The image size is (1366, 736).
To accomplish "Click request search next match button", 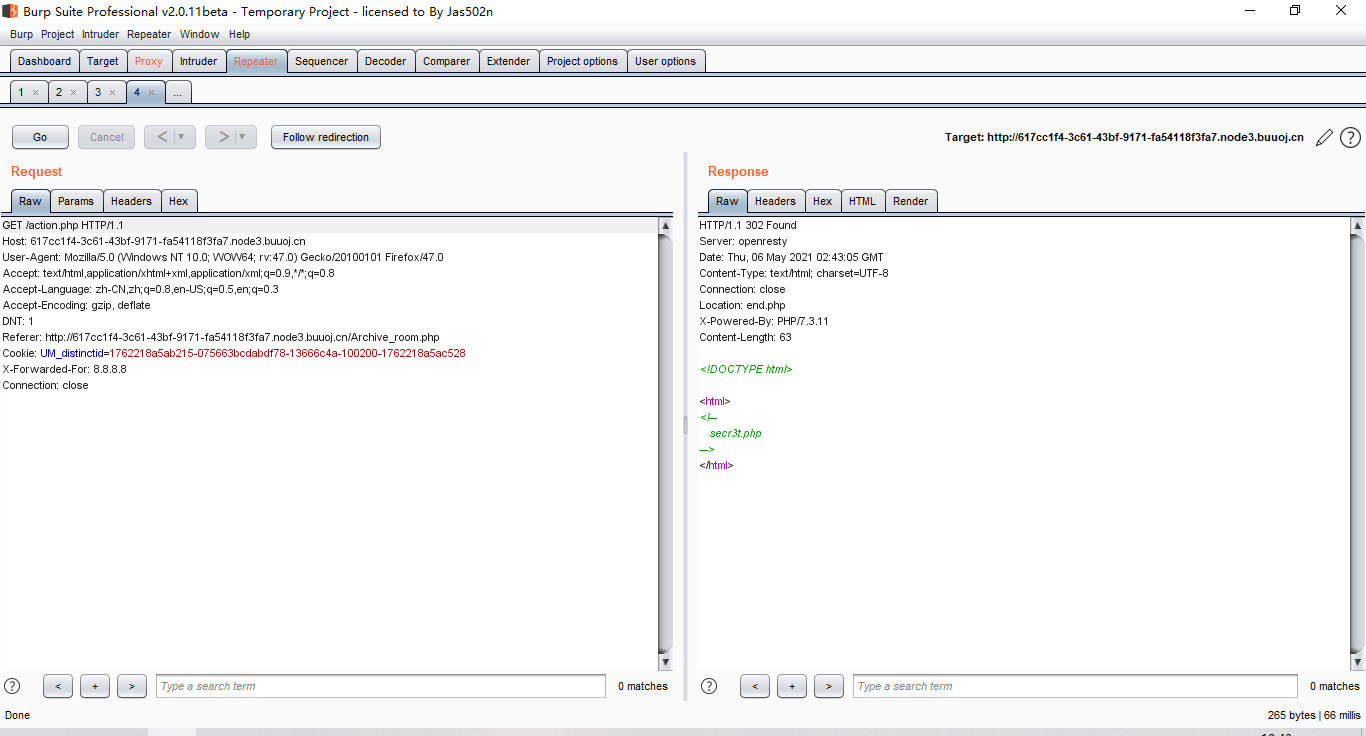I will [x=132, y=686].
